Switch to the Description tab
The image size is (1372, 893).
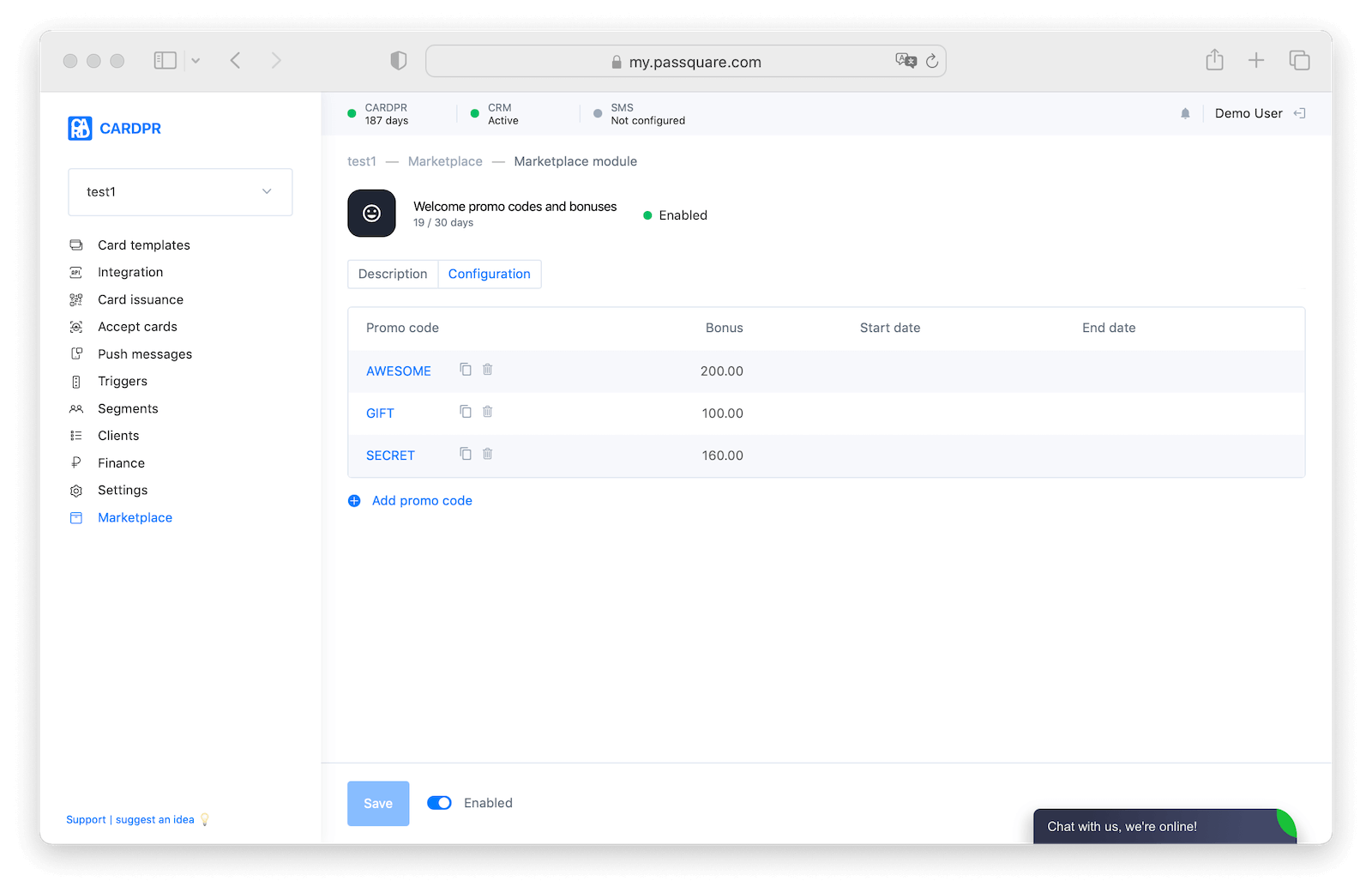(x=393, y=274)
